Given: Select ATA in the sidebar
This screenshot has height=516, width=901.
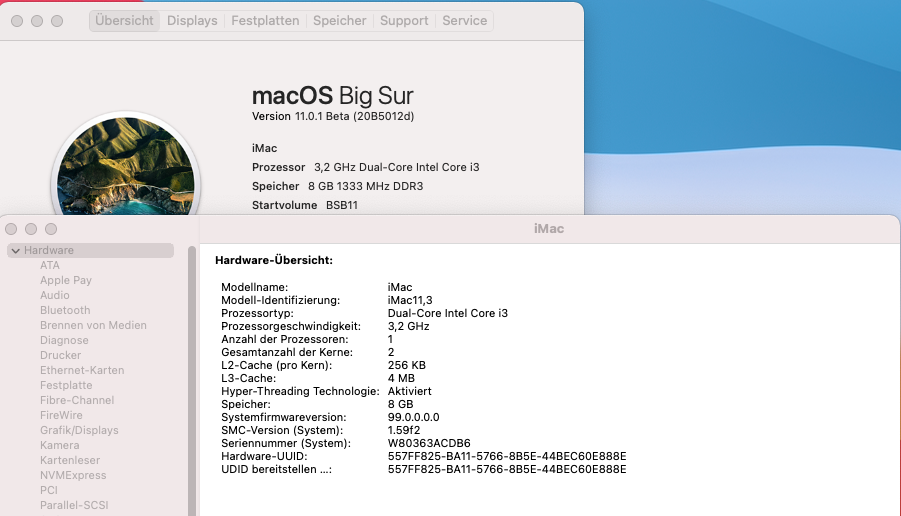Looking at the screenshot, I should tap(49, 265).
